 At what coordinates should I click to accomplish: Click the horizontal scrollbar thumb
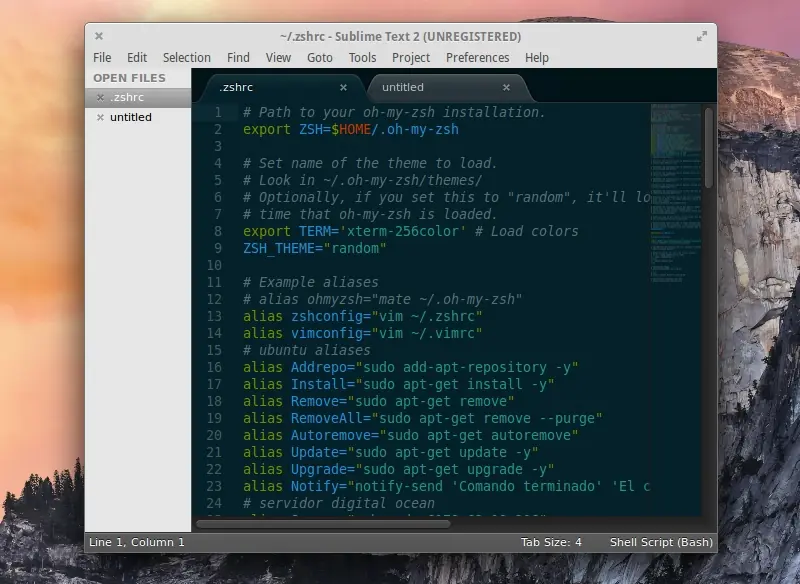coord(323,524)
